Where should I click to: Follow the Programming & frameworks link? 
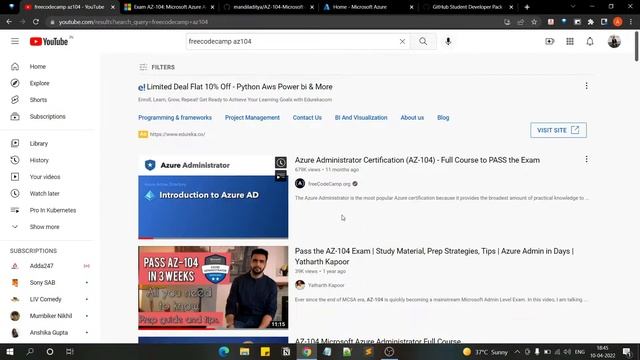(175, 118)
